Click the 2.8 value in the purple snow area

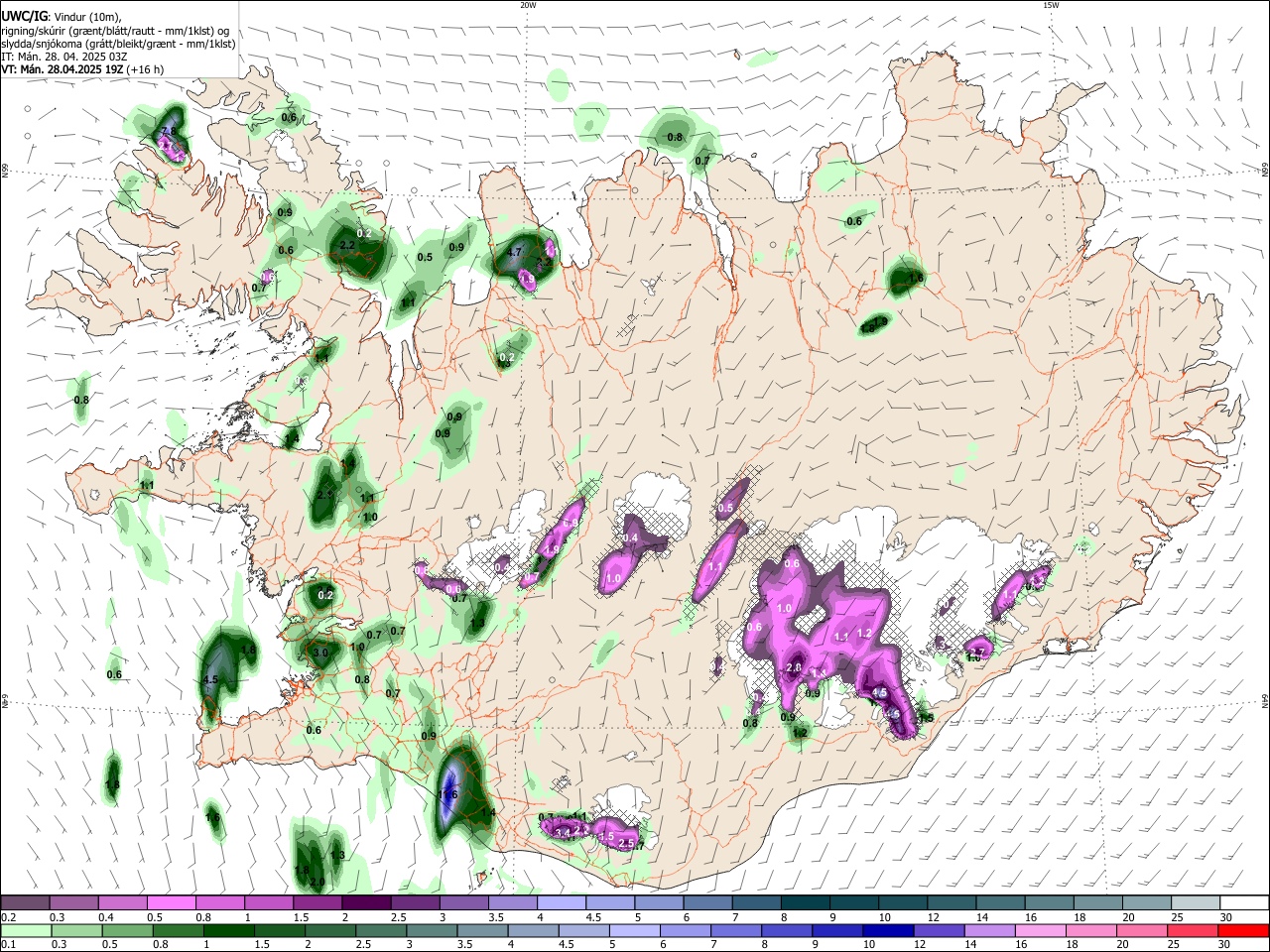tap(793, 668)
